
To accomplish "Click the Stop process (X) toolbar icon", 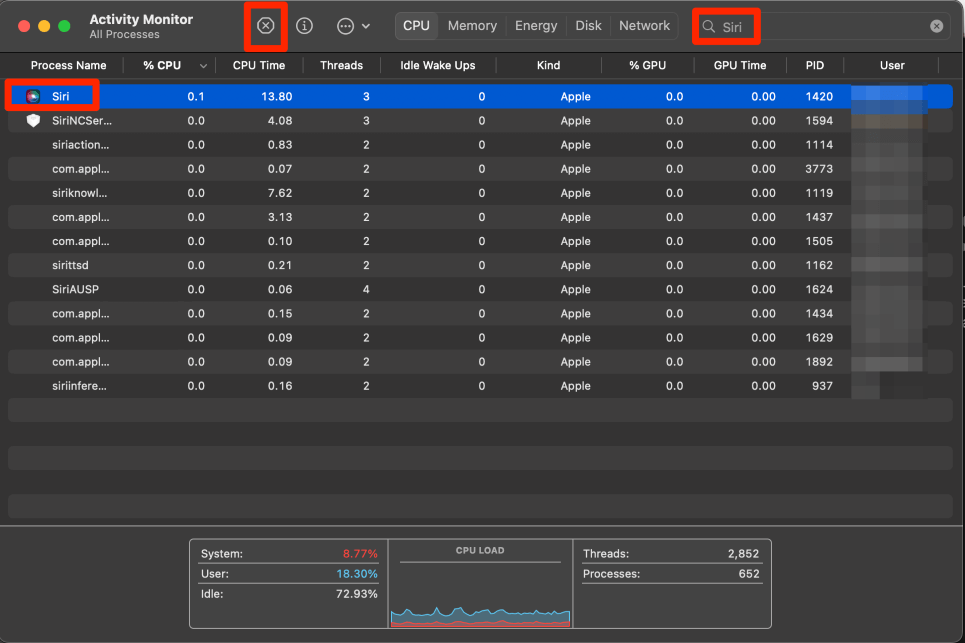I will coord(265,26).
